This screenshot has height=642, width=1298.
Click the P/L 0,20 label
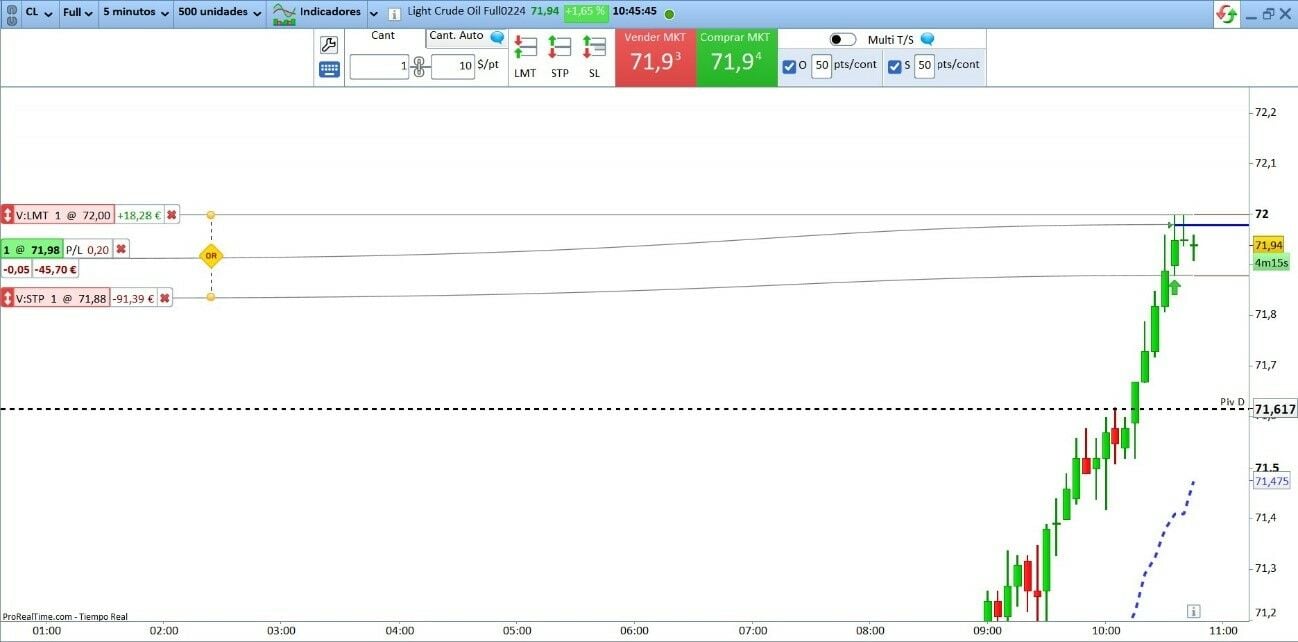[88, 249]
